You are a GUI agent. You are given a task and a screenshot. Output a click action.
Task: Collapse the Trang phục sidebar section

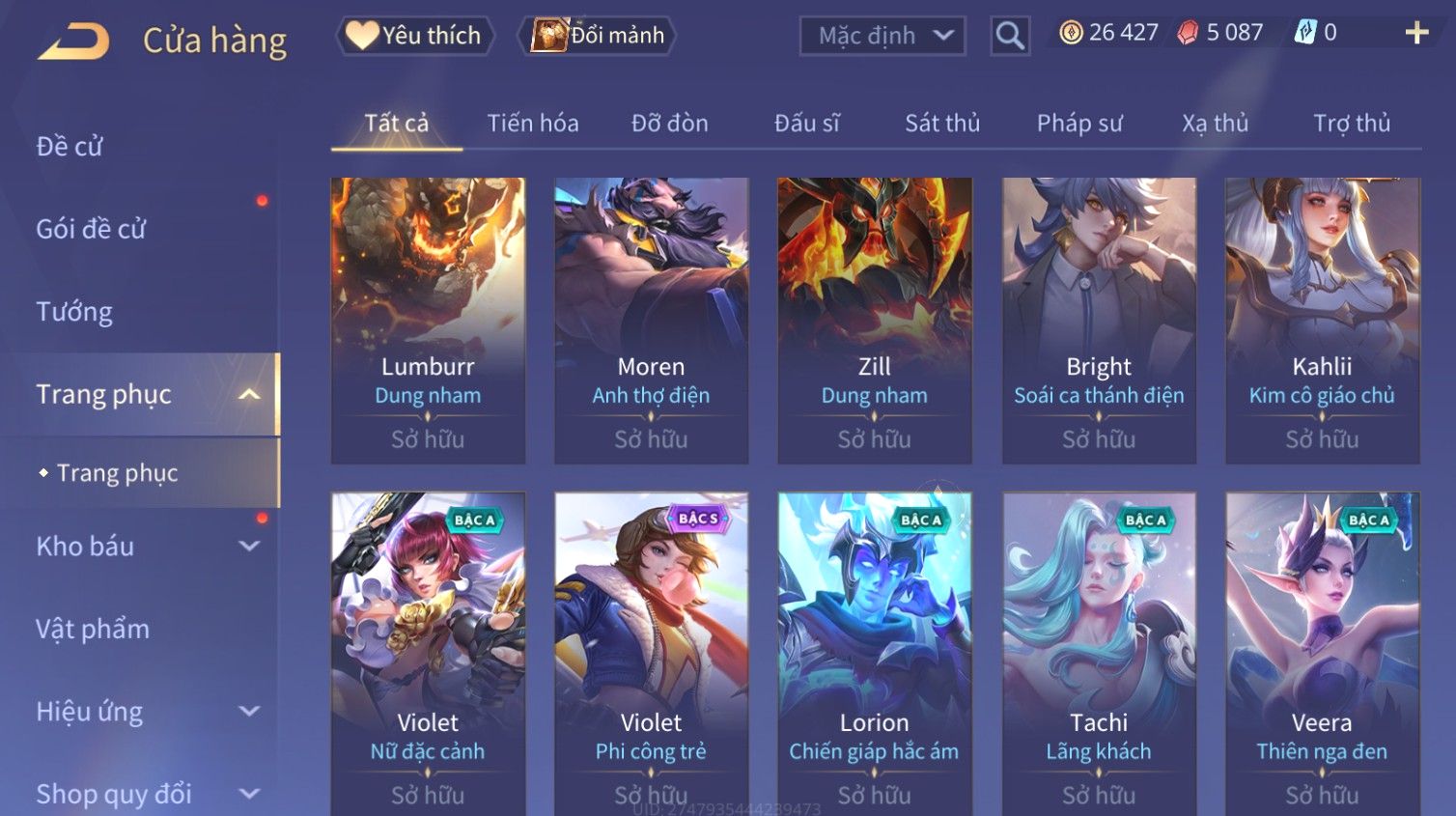pyautogui.click(x=249, y=394)
